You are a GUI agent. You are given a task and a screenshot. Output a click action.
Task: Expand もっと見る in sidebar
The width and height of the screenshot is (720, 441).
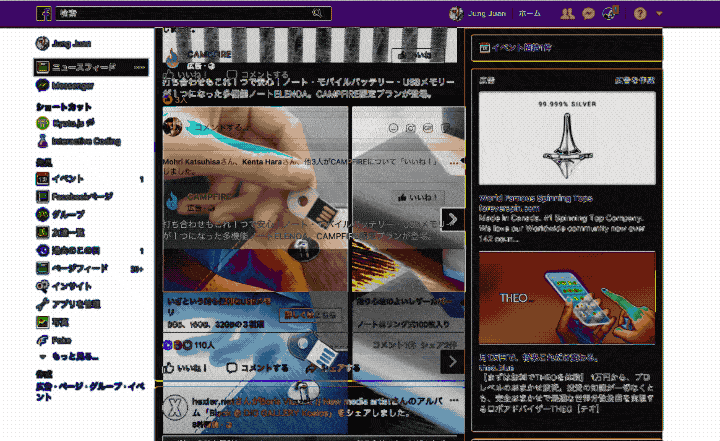(69, 356)
